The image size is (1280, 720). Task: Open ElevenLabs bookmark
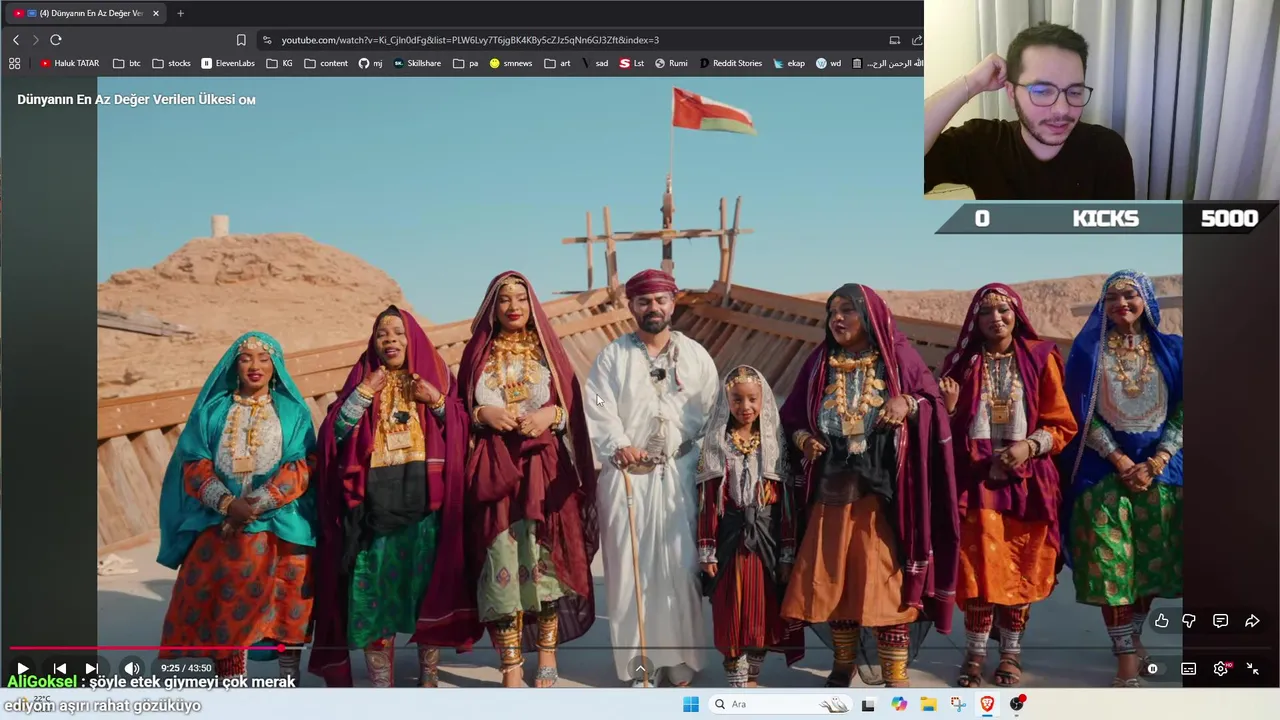228,63
